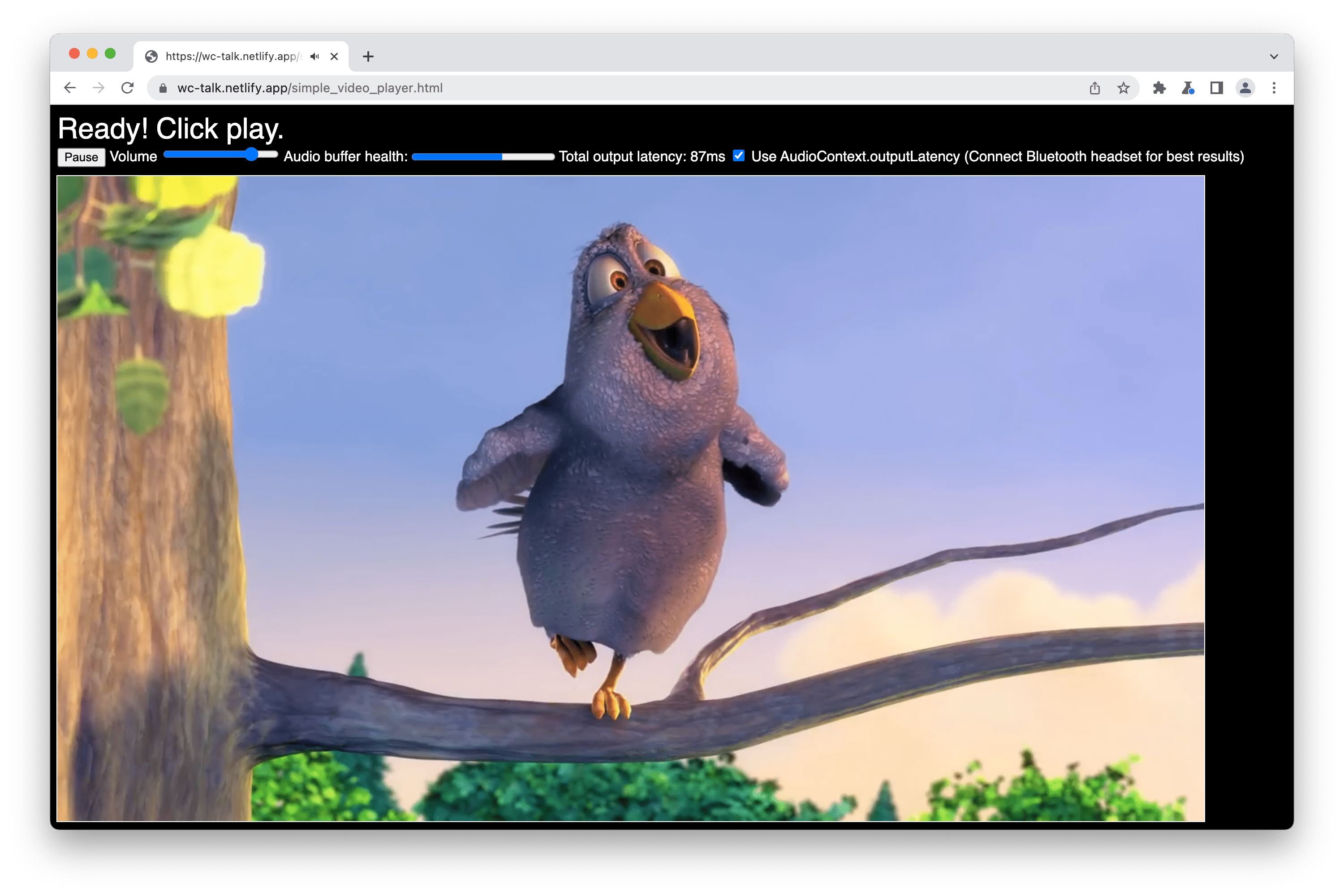The image size is (1344, 896).
Task: Click the browser bookmark star icon
Action: point(1122,88)
